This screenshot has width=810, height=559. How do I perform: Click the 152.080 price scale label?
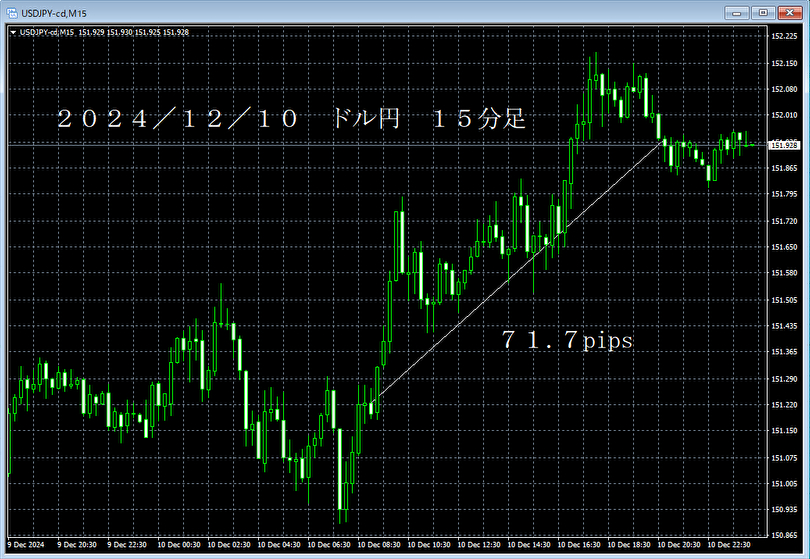[x=784, y=89]
